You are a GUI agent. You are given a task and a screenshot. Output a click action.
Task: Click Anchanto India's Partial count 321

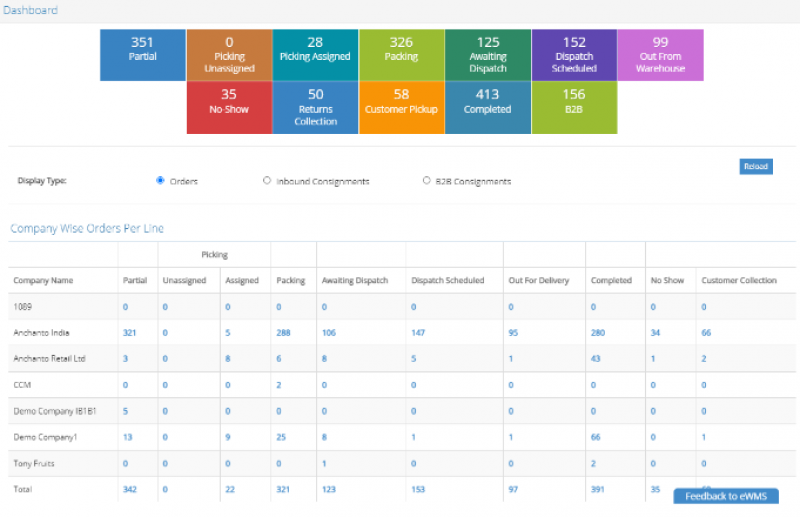click(128, 333)
